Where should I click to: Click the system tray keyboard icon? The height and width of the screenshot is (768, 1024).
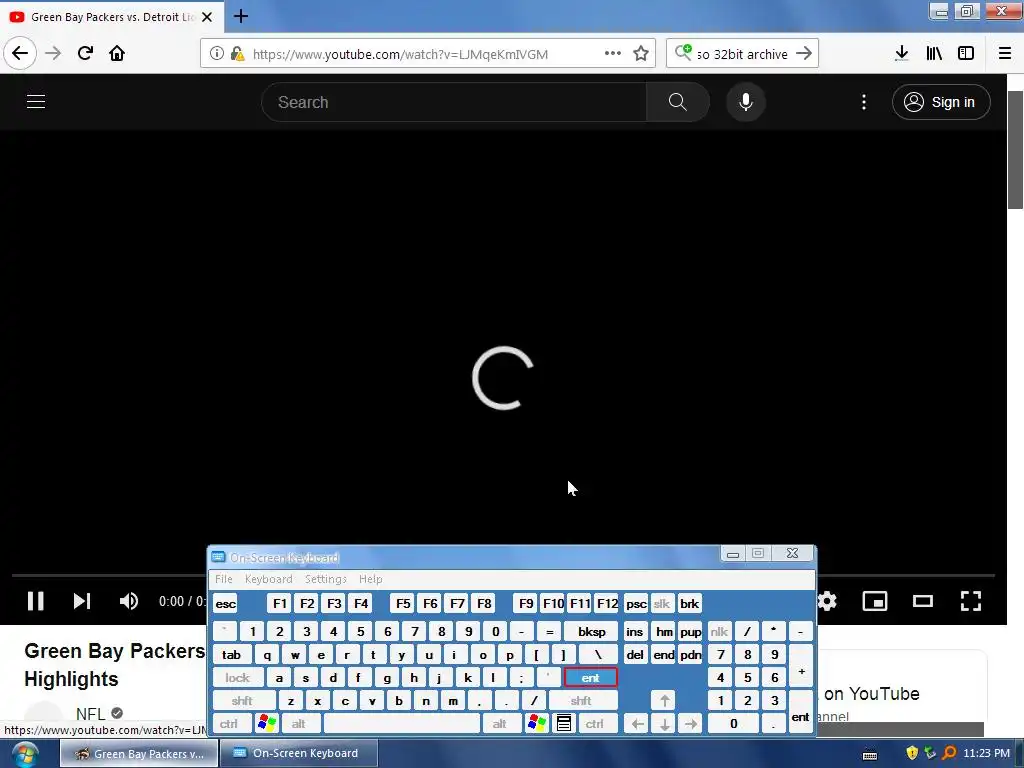point(869,755)
